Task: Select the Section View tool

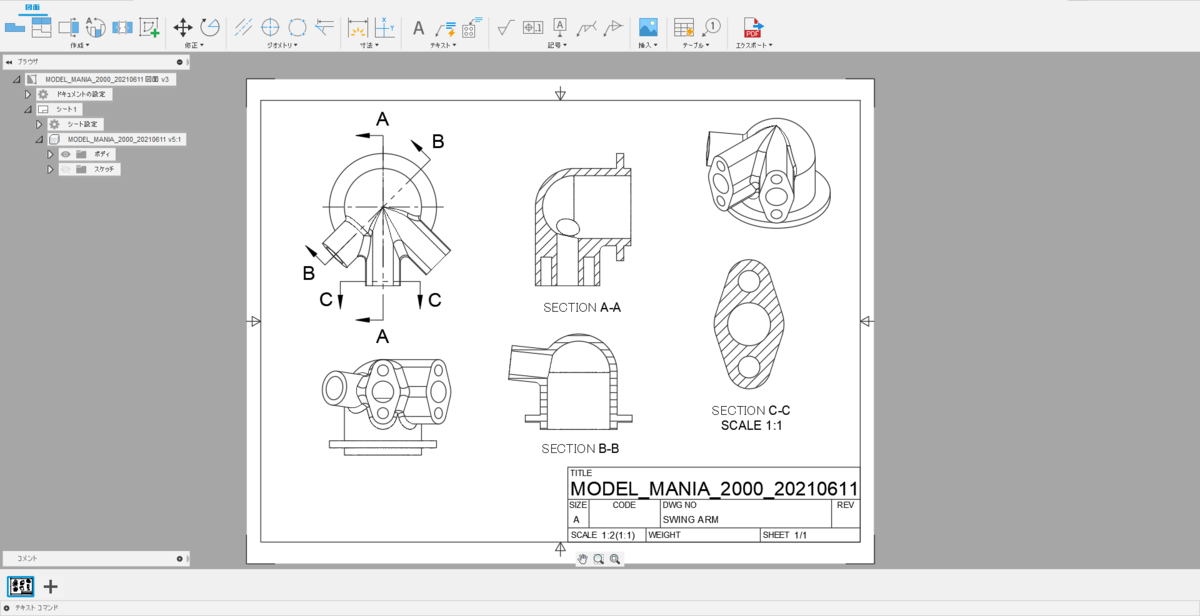Action: pos(68,27)
